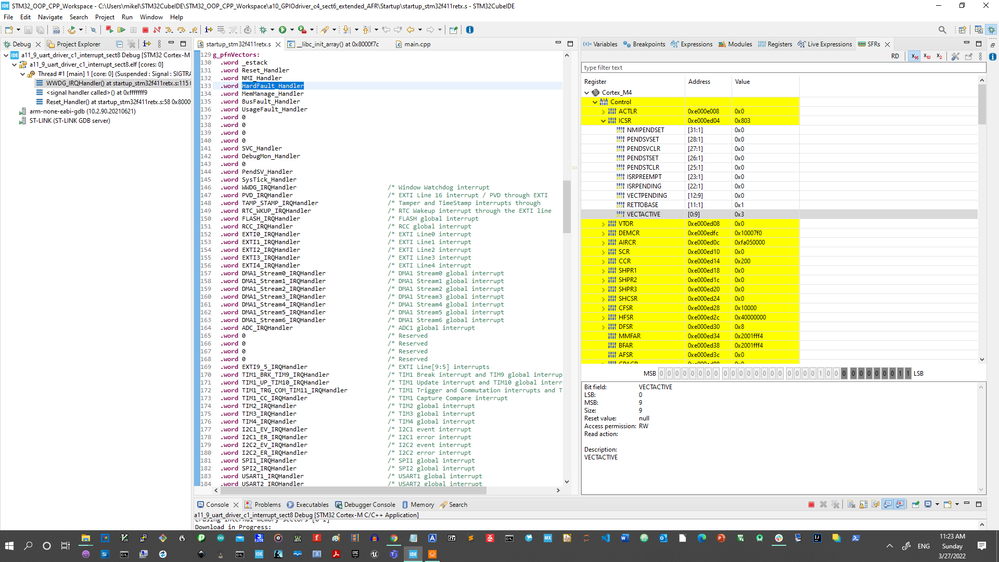The height and width of the screenshot is (562, 999).
Task: Click the search magnifier icon at top right
Action: coord(942,29)
